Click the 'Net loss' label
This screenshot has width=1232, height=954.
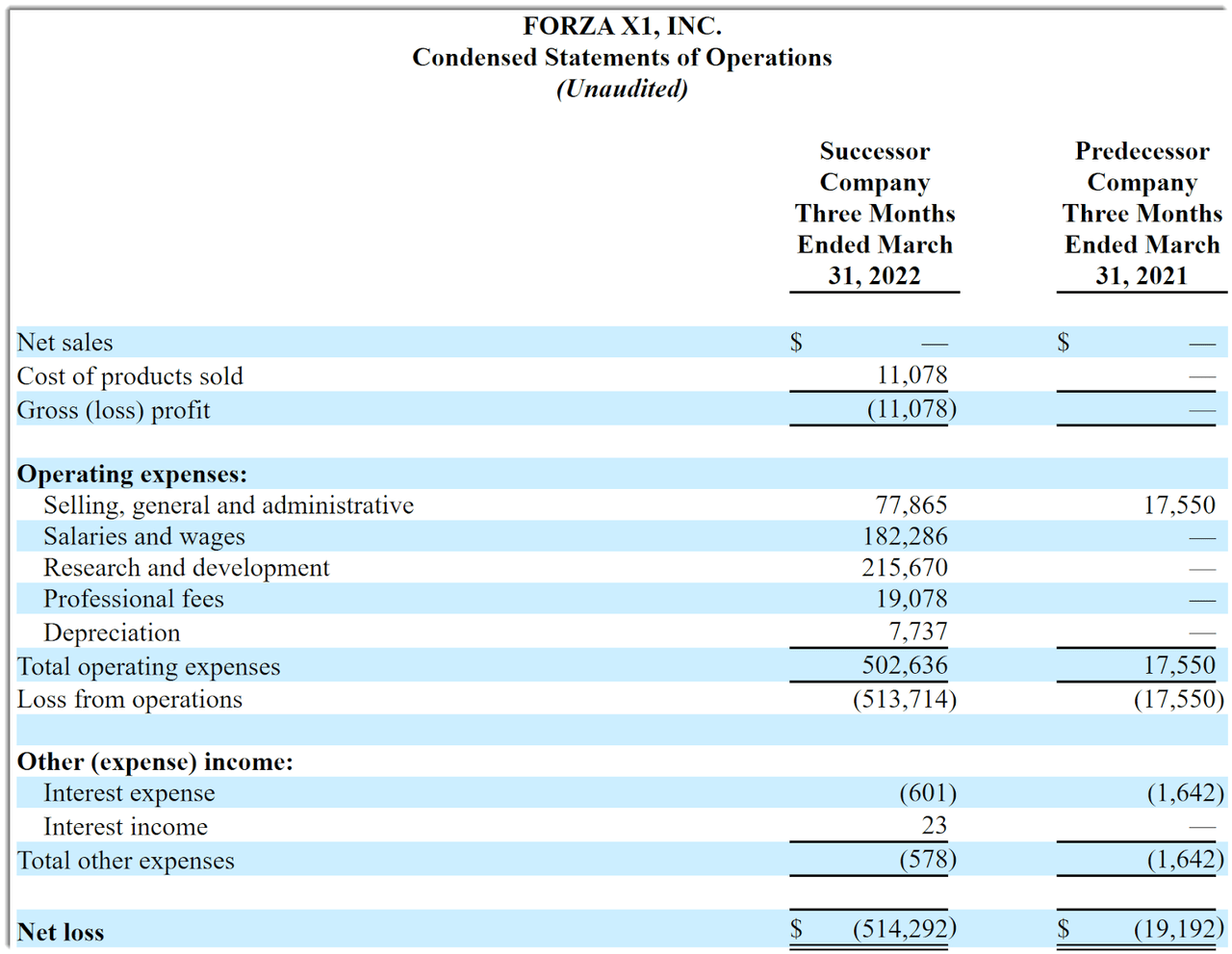tap(61, 932)
